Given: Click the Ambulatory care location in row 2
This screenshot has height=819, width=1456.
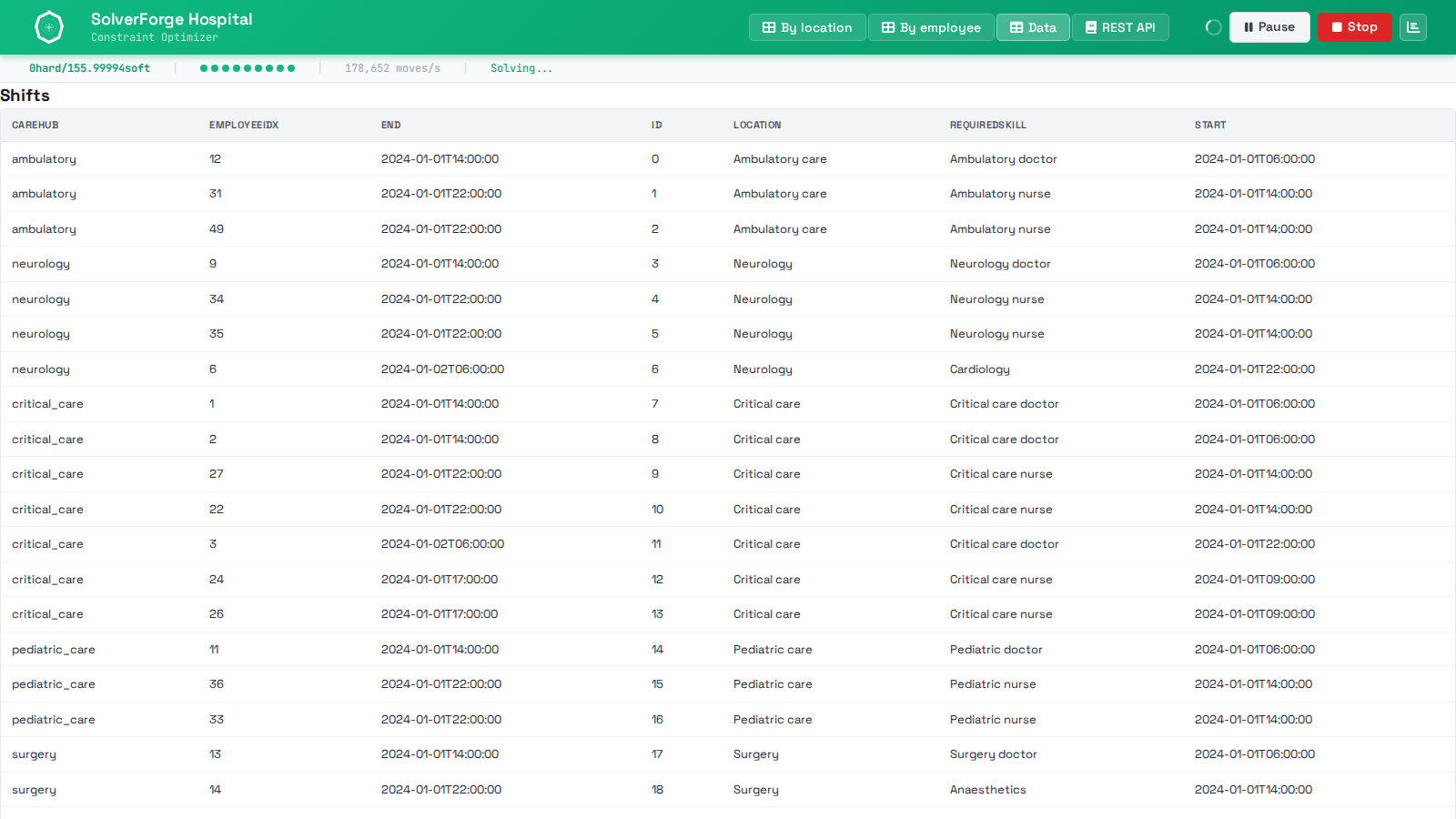Looking at the screenshot, I should coord(780,229).
